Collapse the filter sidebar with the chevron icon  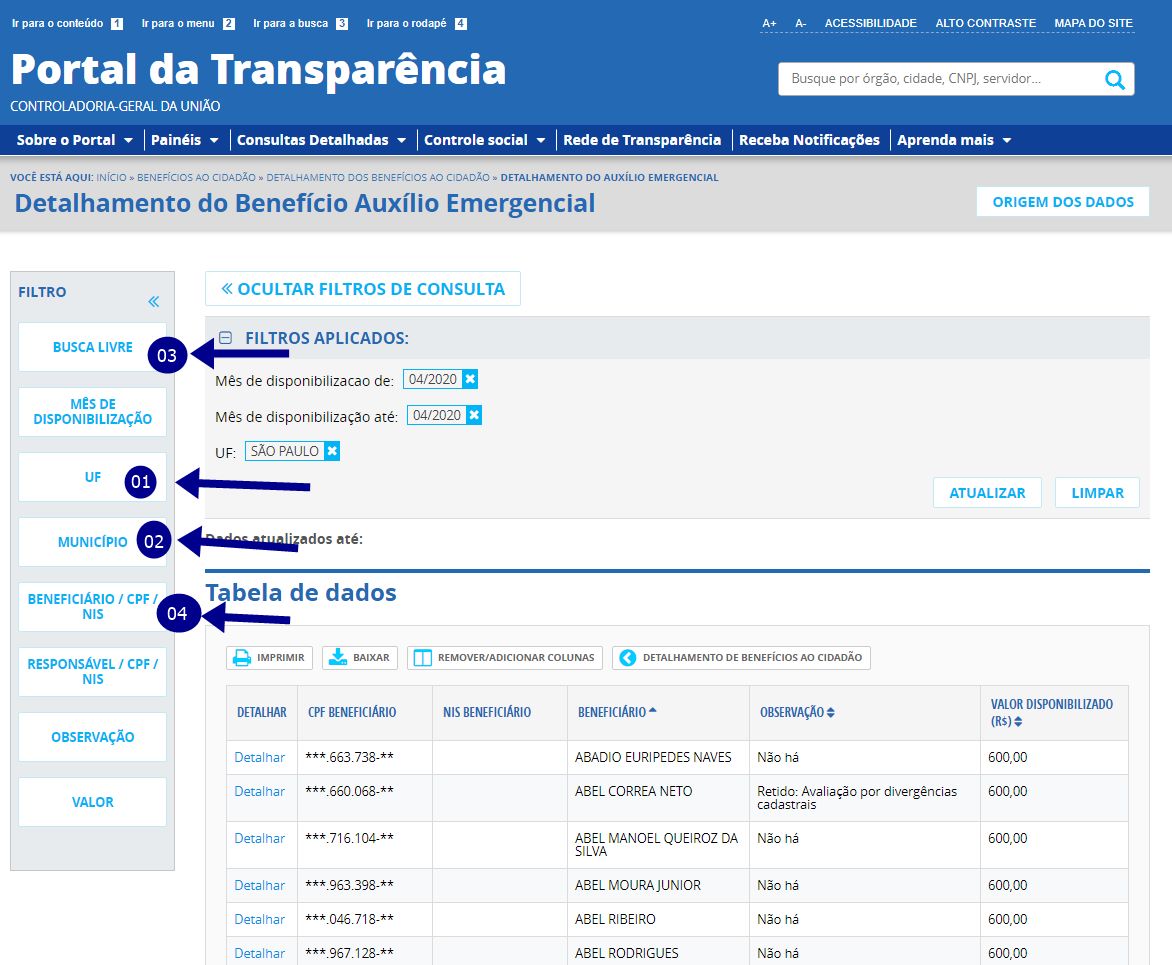click(x=153, y=299)
